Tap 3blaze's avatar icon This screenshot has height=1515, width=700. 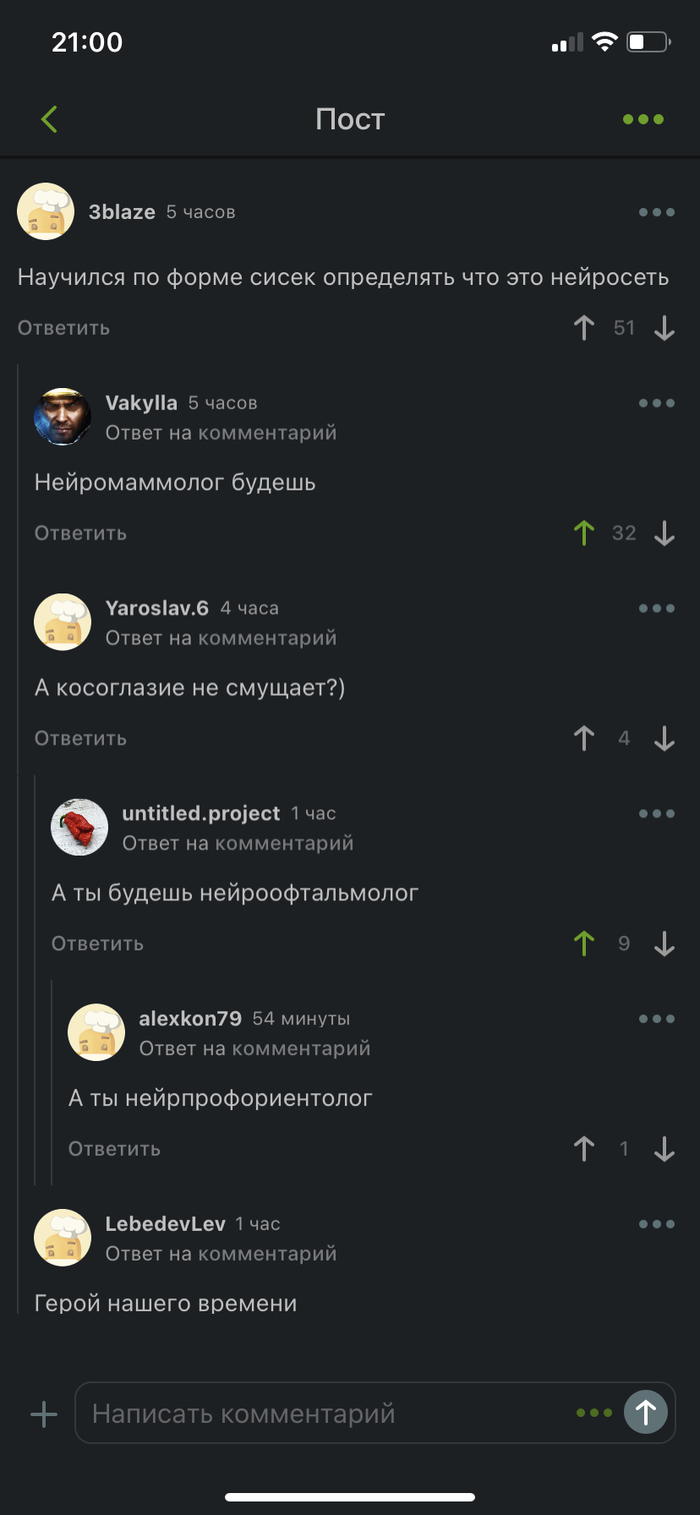pos(46,212)
